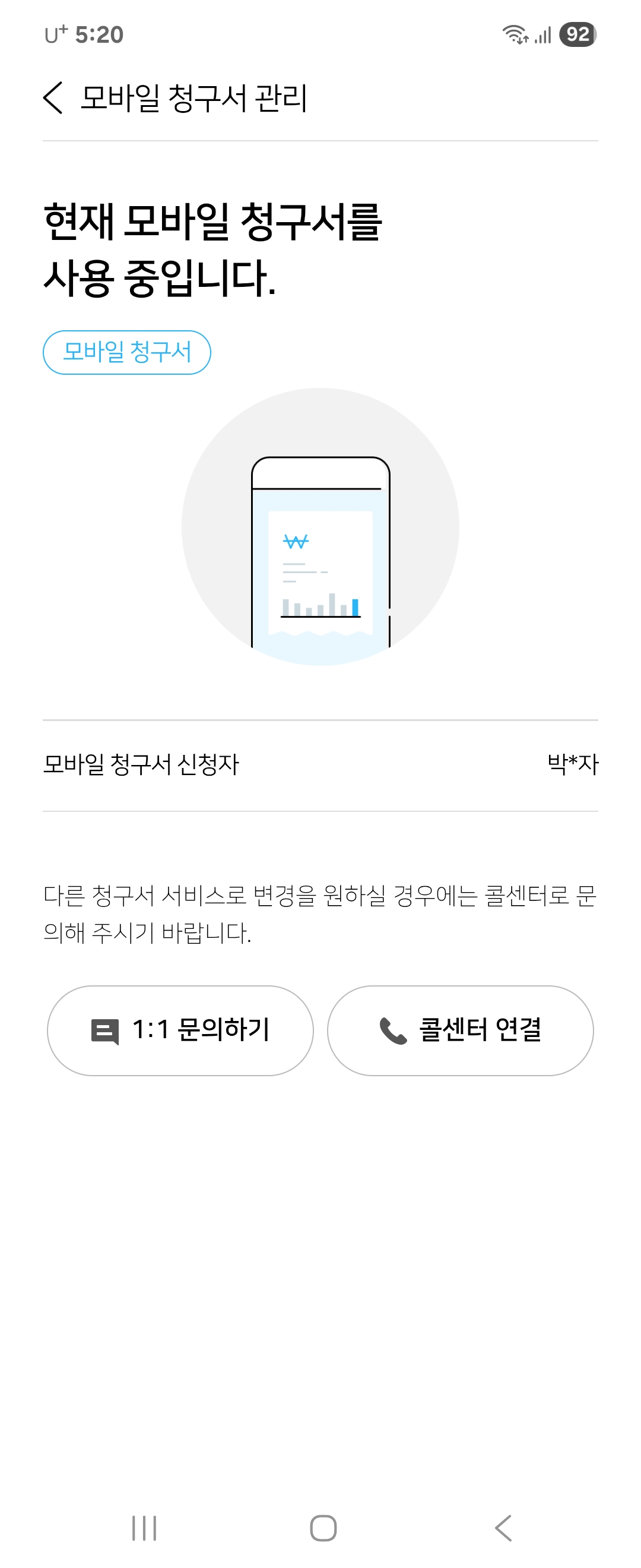Tap the Wi-Fi status icon

pos(515,34)
